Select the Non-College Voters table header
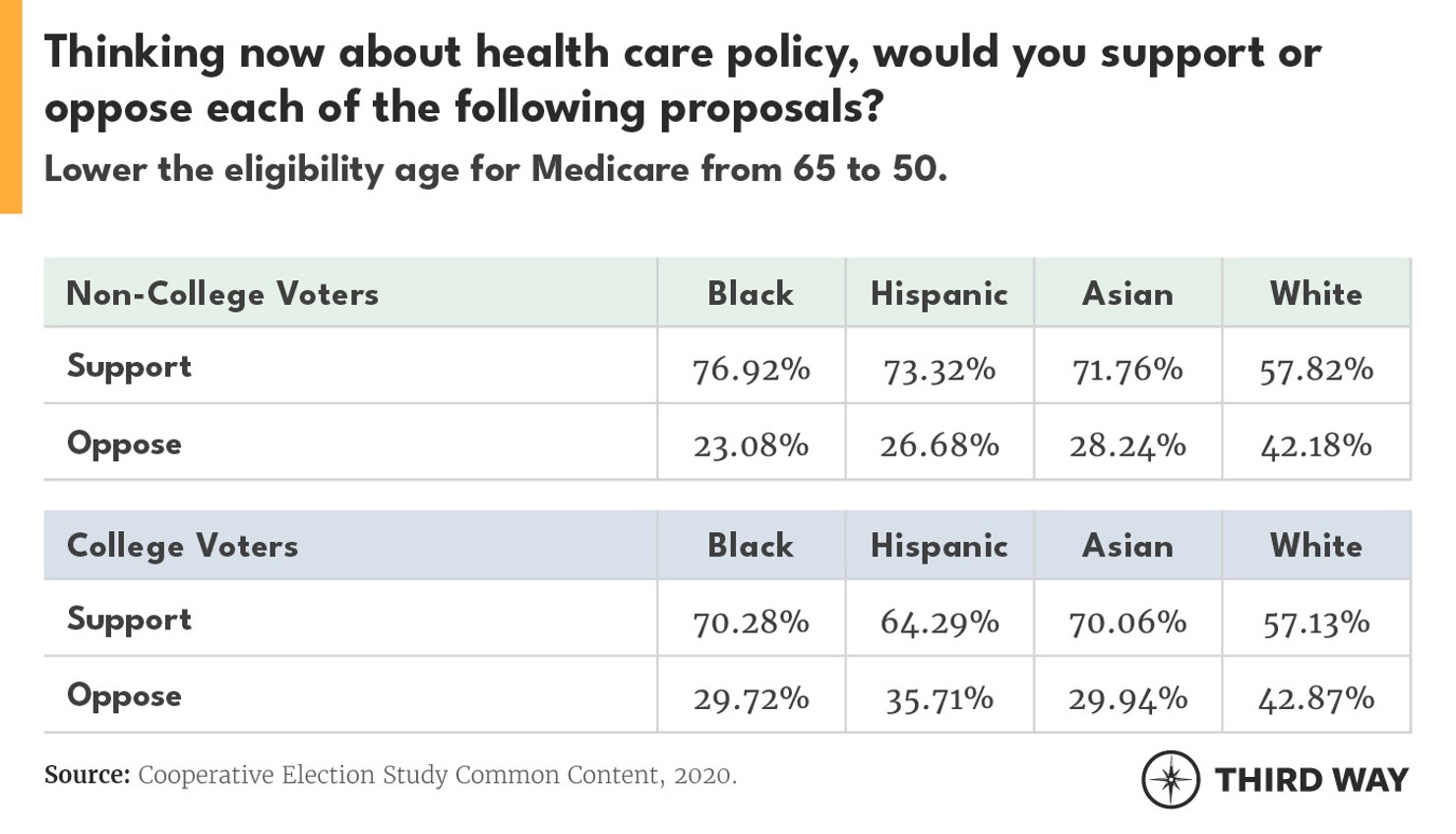 [222, 293]
